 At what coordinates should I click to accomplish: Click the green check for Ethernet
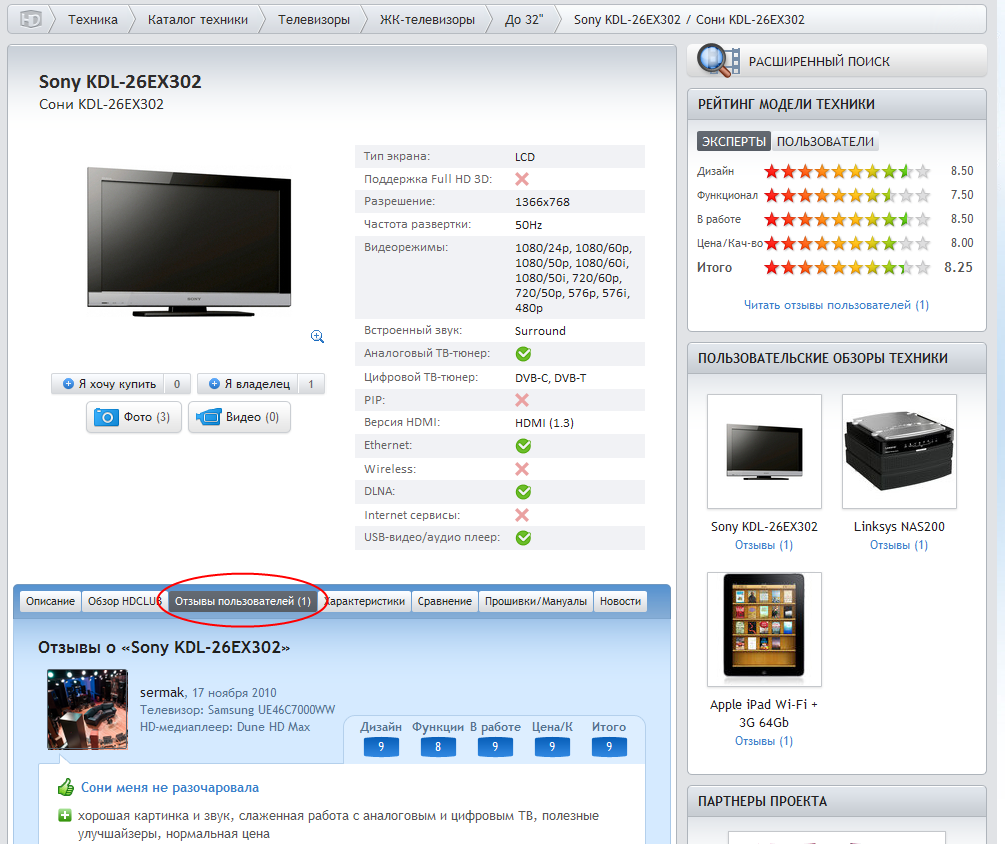coord(524,445)
